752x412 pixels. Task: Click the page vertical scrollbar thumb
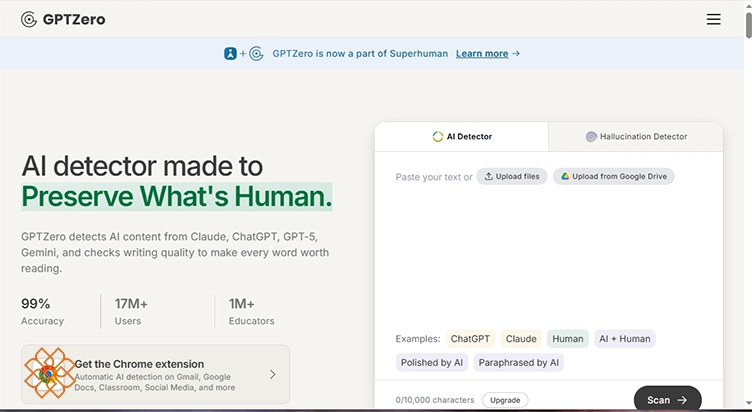(748, 24)
